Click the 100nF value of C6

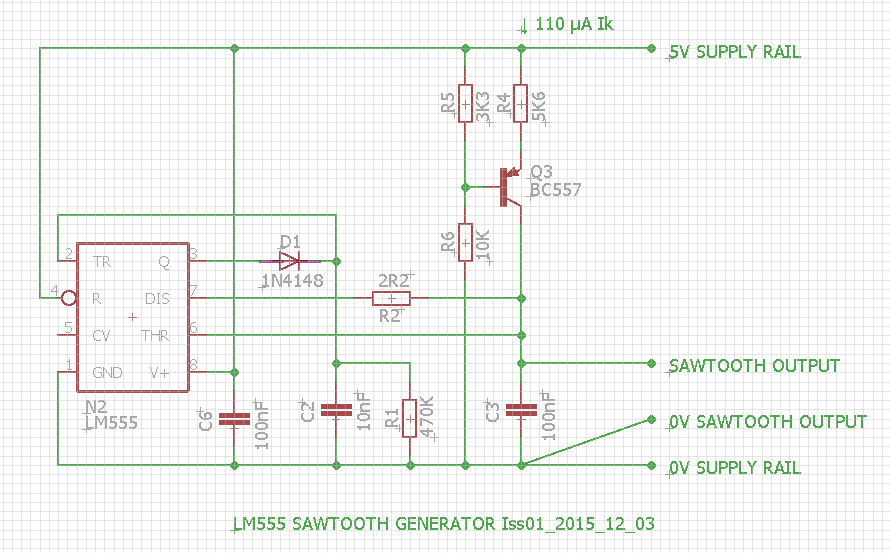[262, 425]
